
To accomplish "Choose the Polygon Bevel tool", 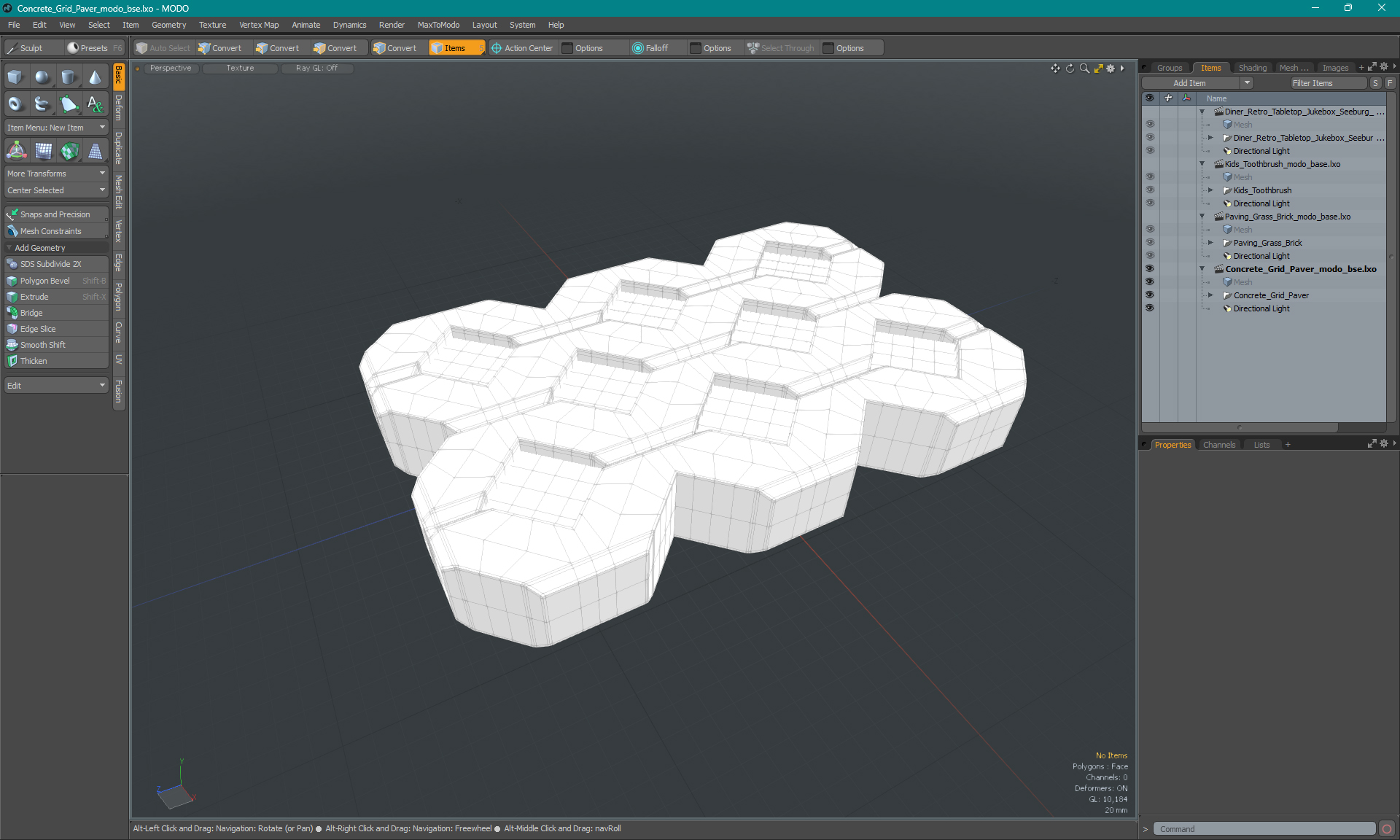I will tap(56, 281).
